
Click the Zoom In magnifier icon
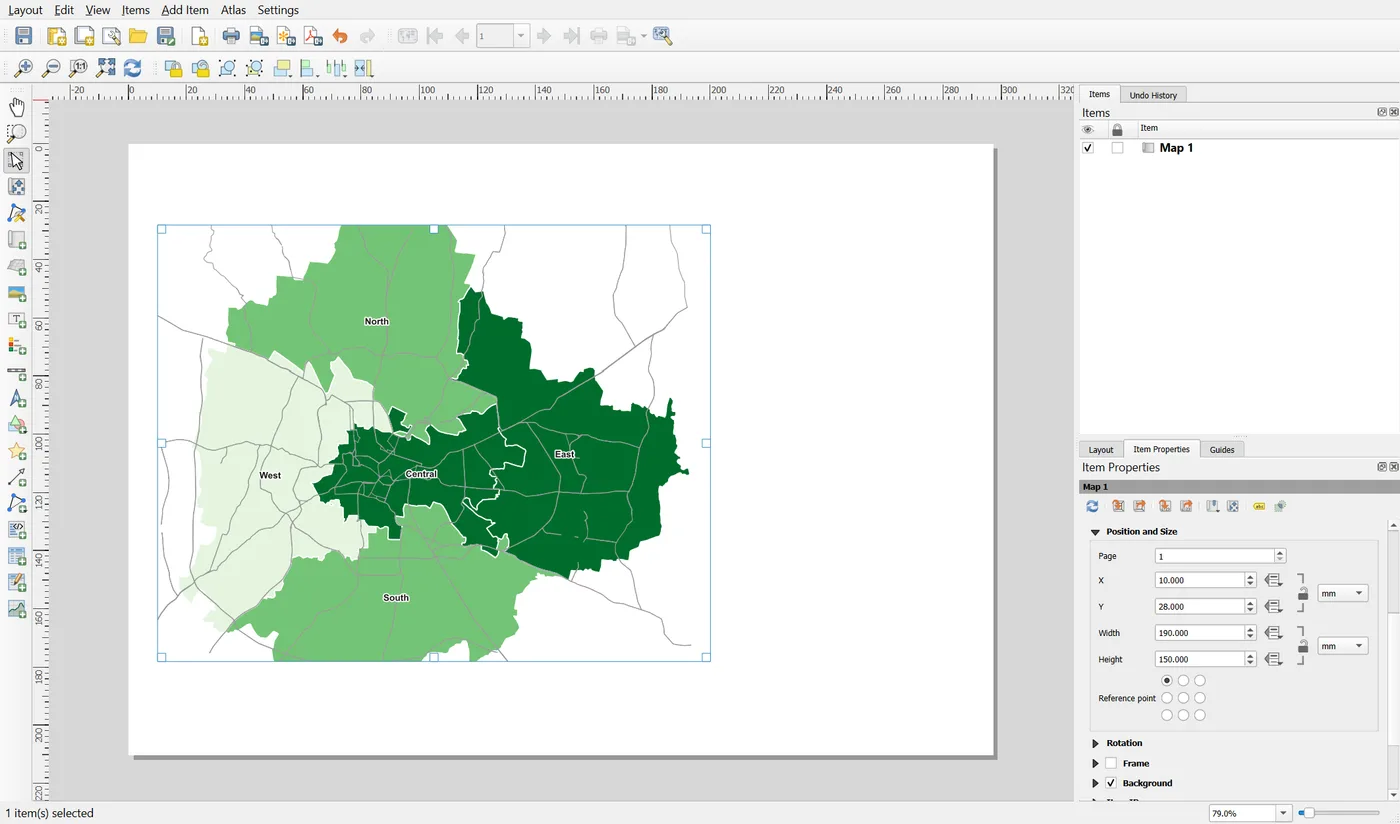click(x=23, y=68)
